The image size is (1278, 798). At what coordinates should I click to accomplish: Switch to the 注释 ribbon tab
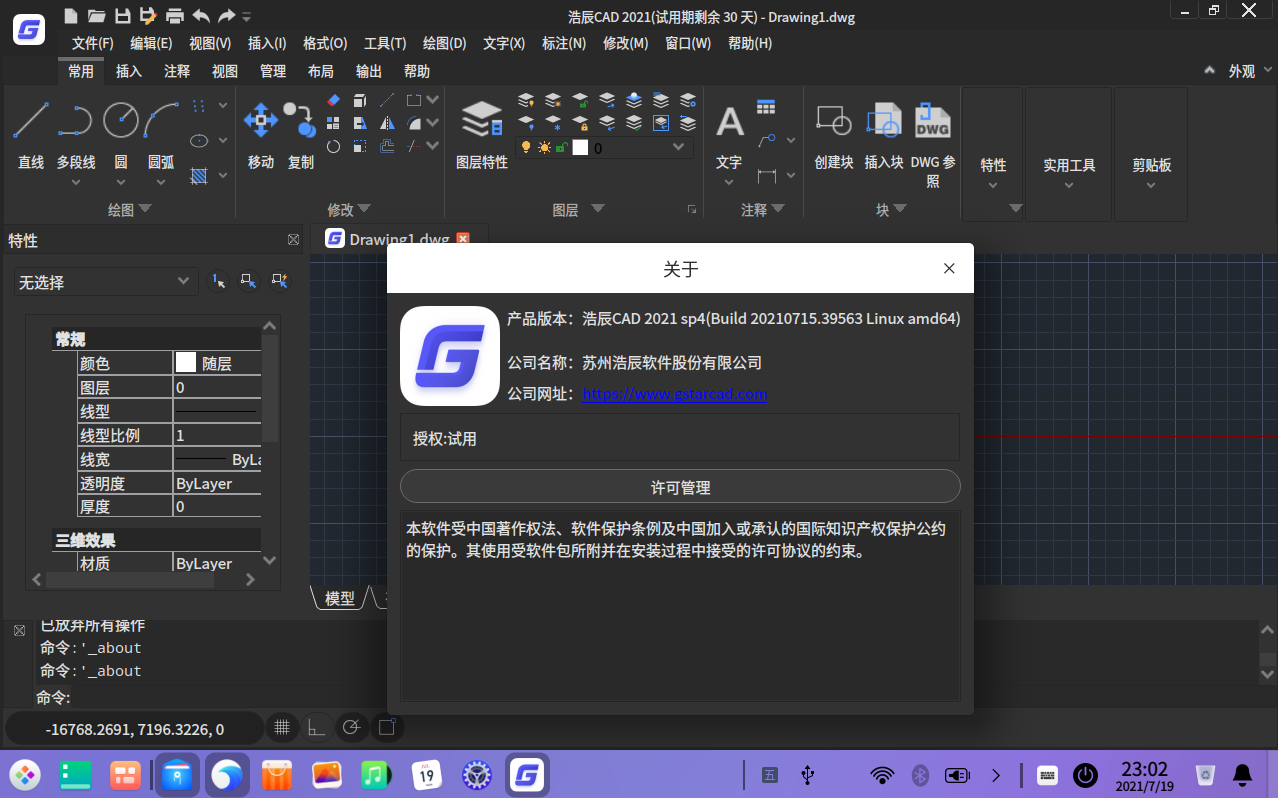click(177, 71)
